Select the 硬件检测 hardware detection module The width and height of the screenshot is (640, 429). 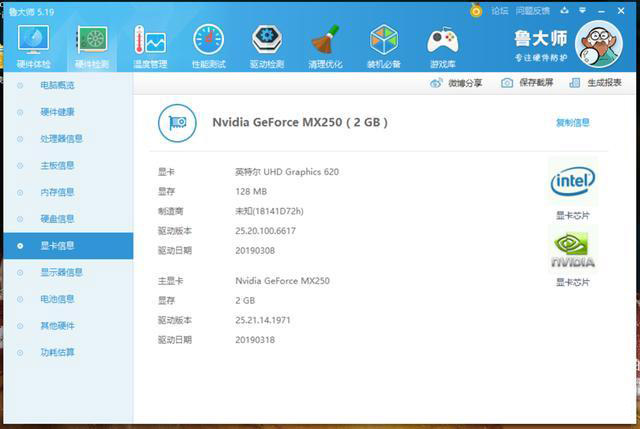[92, 46]
